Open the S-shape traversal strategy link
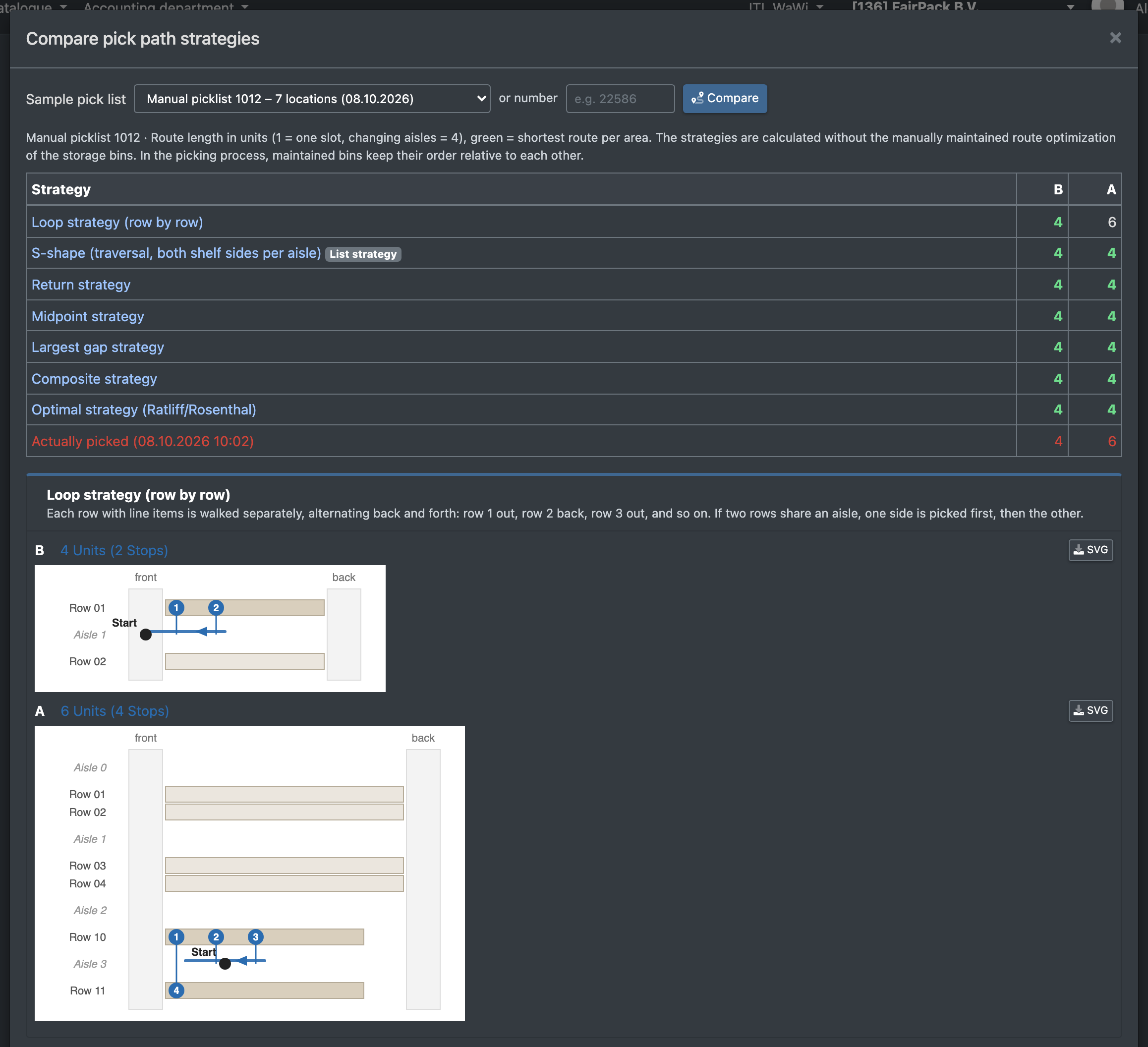 (176, 253)
